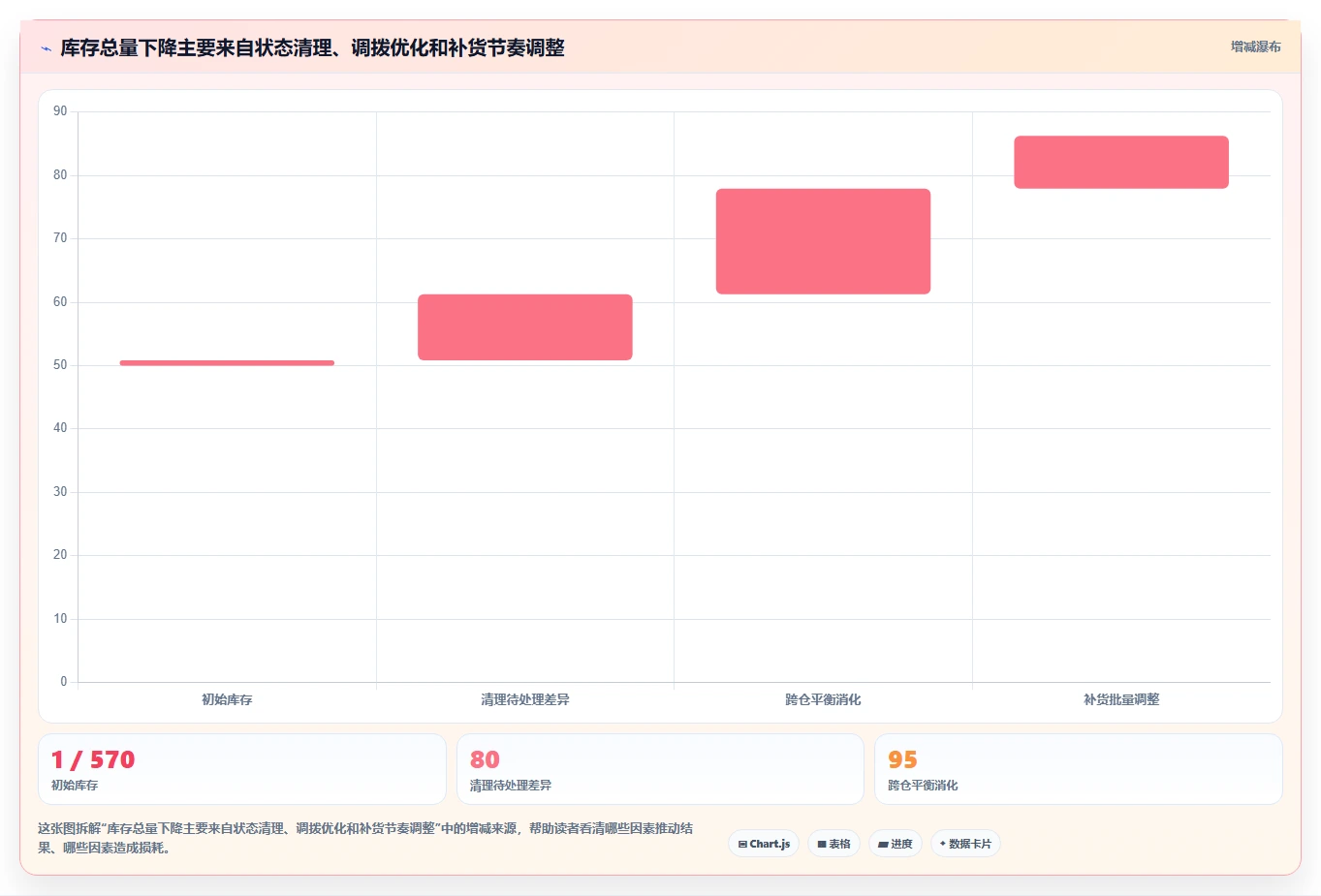
Task: Click the 表格 chip
Action: [833, 844]
